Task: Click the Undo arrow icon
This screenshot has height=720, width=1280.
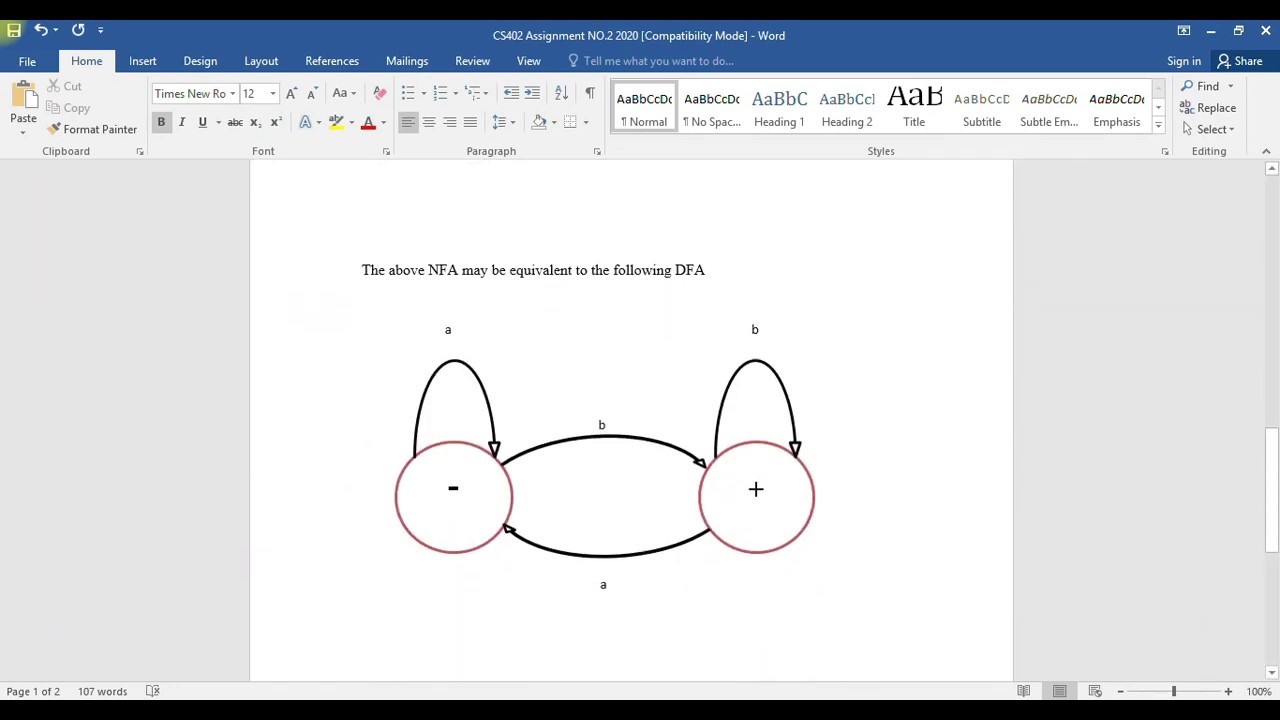Action: [x=40, y=30]
